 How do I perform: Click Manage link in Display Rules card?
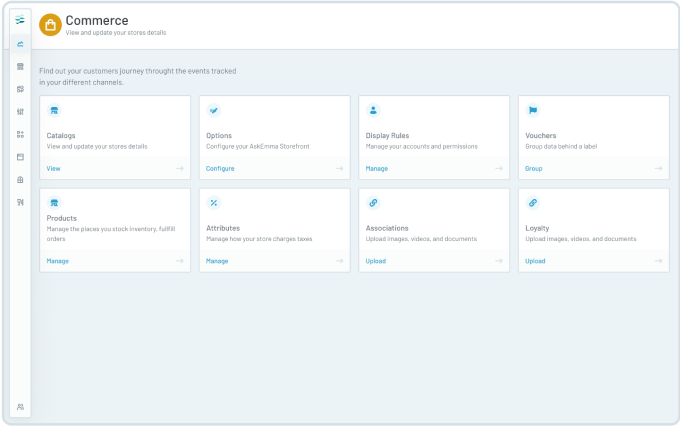coord(377,169)
